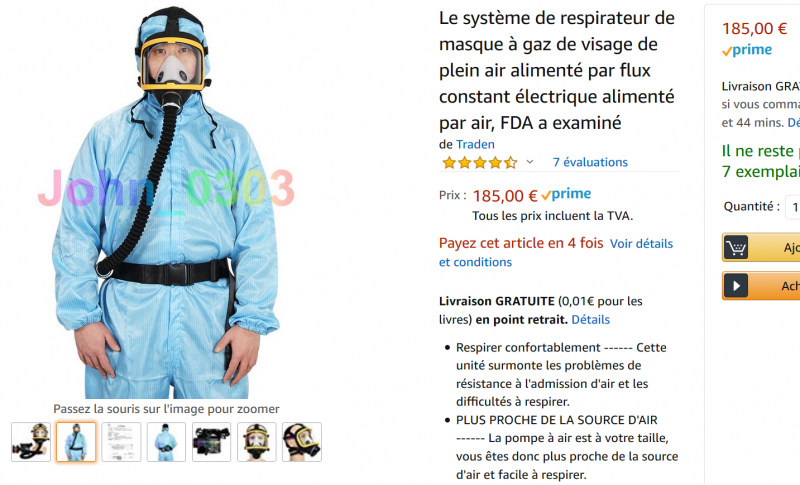800x485 pixels.
Task: Click the main product image
Action: click(x=166, y=202)
